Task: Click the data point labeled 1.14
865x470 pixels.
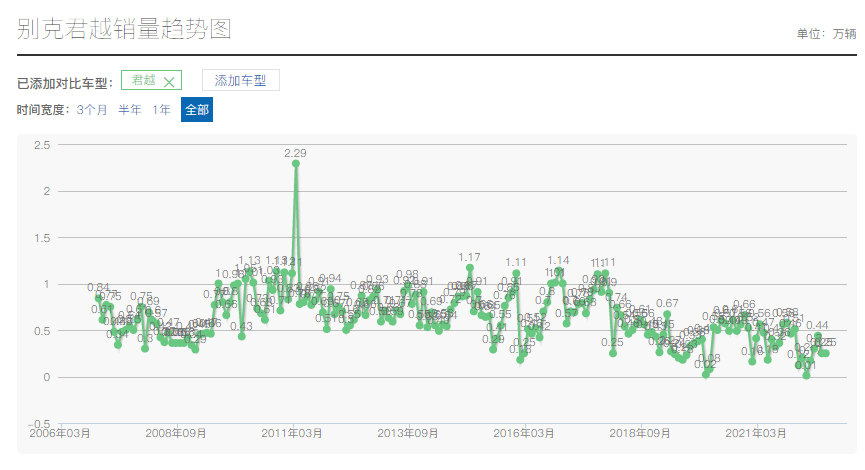Action: 558,271
